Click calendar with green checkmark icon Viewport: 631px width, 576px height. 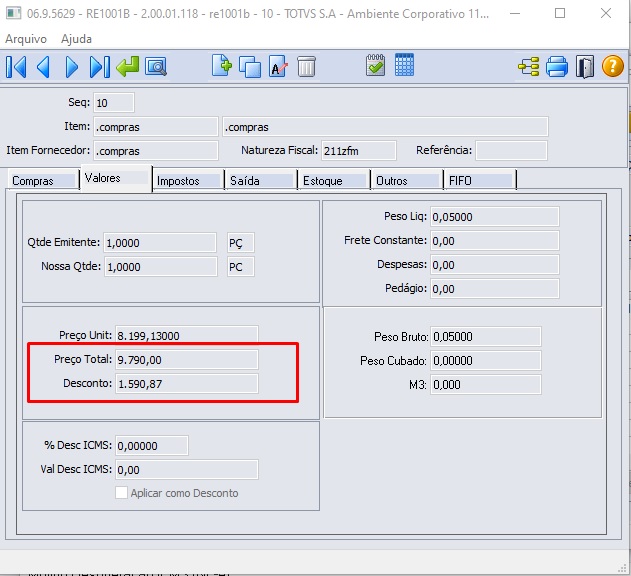click(375, 65)
